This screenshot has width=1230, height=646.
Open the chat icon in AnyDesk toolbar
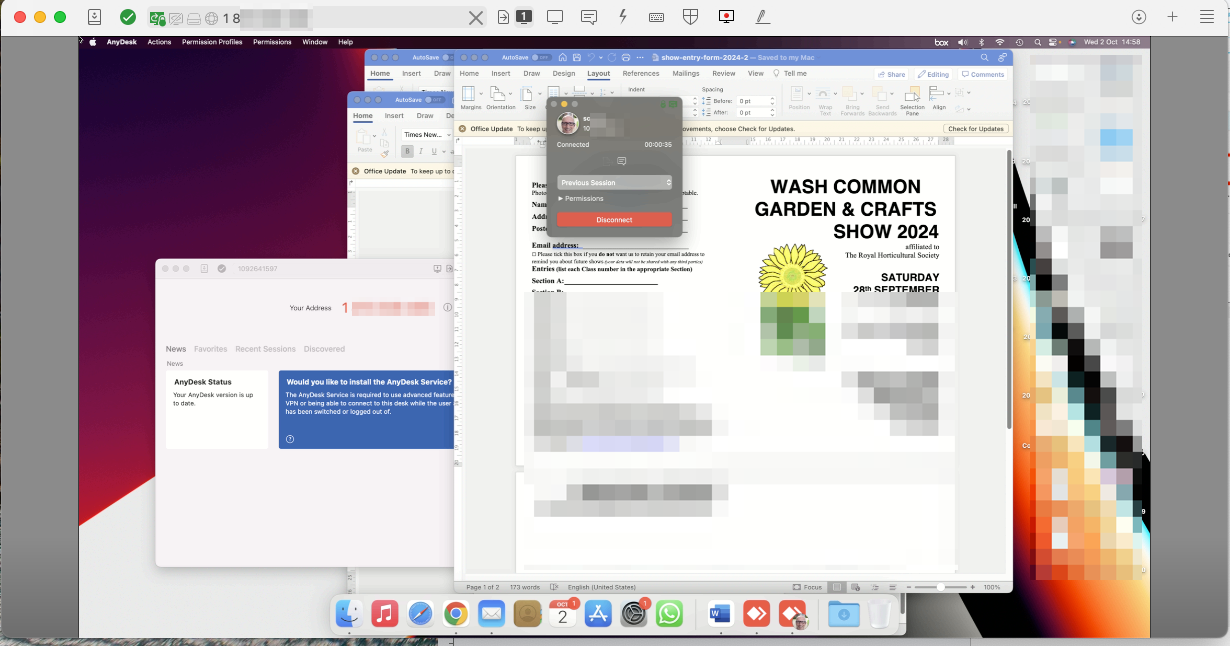coord(589,17)
